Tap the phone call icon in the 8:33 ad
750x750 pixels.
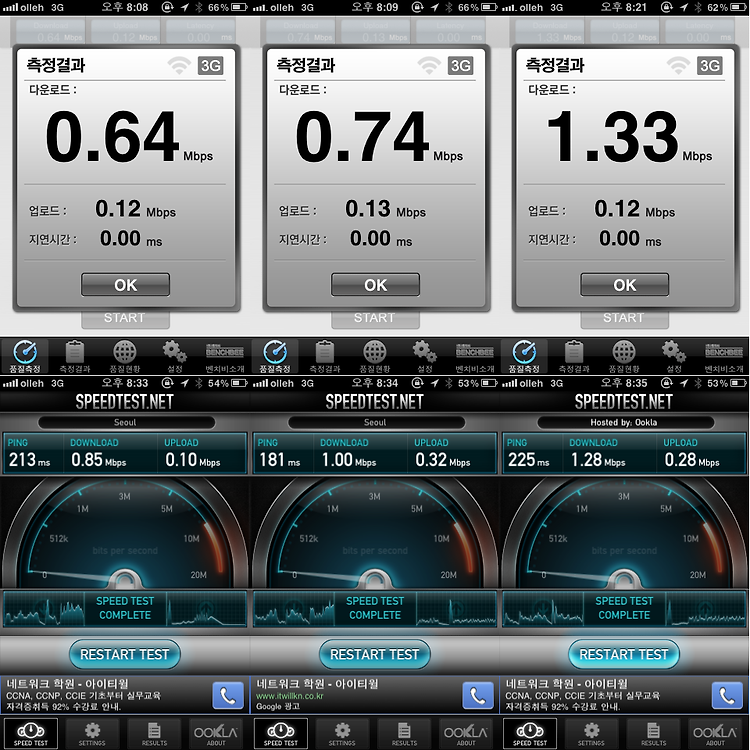tap(228, 695)
